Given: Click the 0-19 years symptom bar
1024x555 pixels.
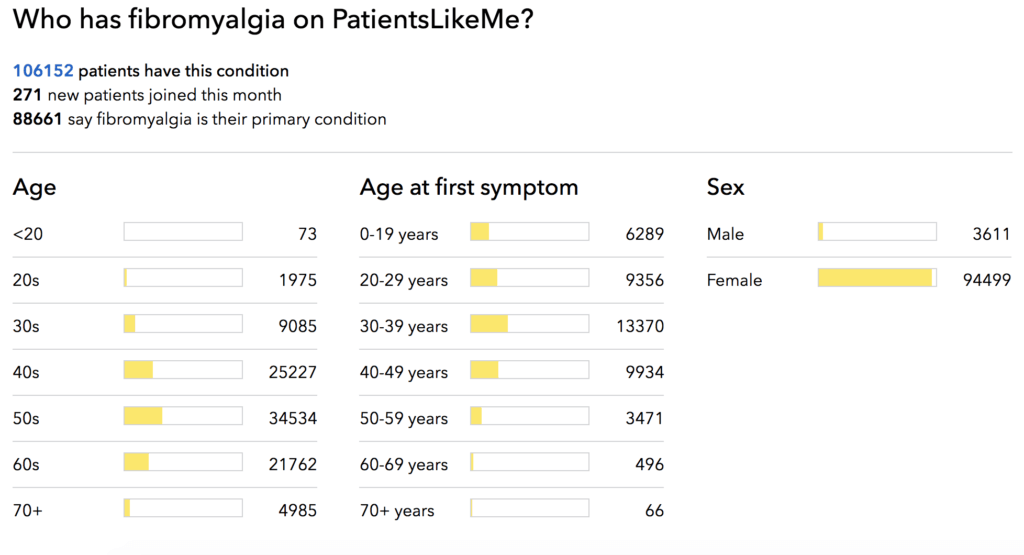Looking at the screenshot, I should coord(530,232).
